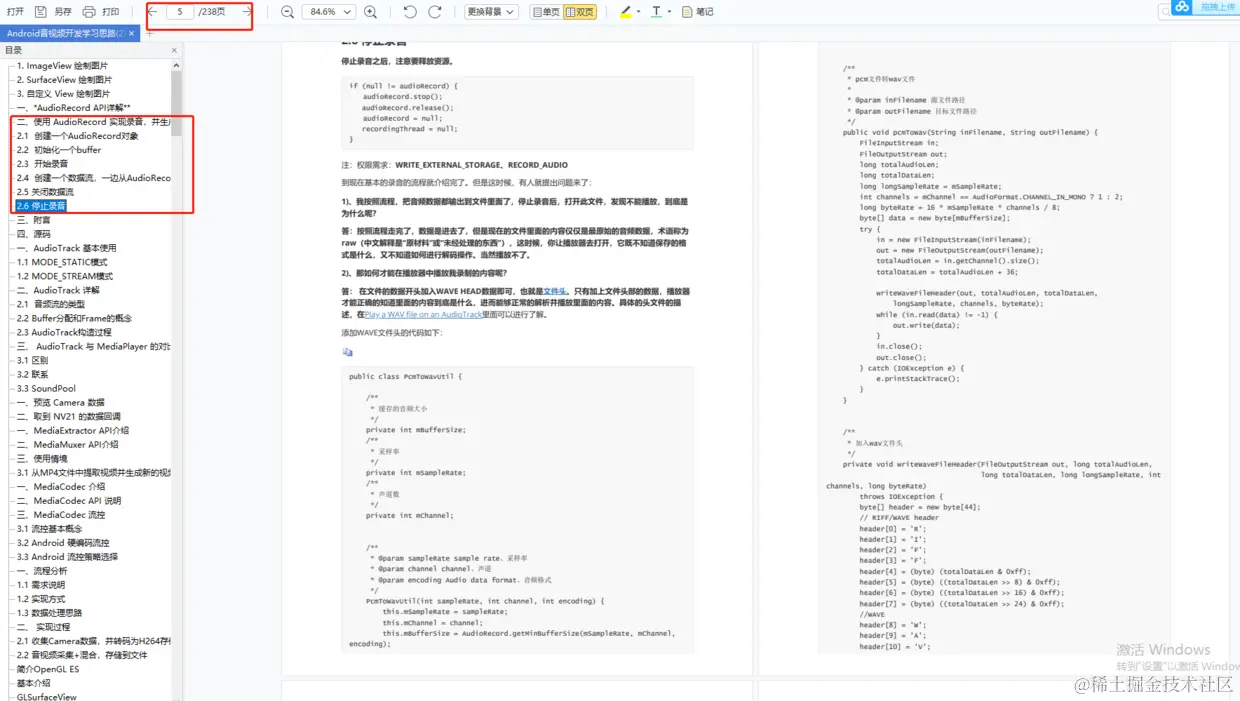Select the text color T tool
Viewport: 1240px width, 701px height.
[656, 12]
